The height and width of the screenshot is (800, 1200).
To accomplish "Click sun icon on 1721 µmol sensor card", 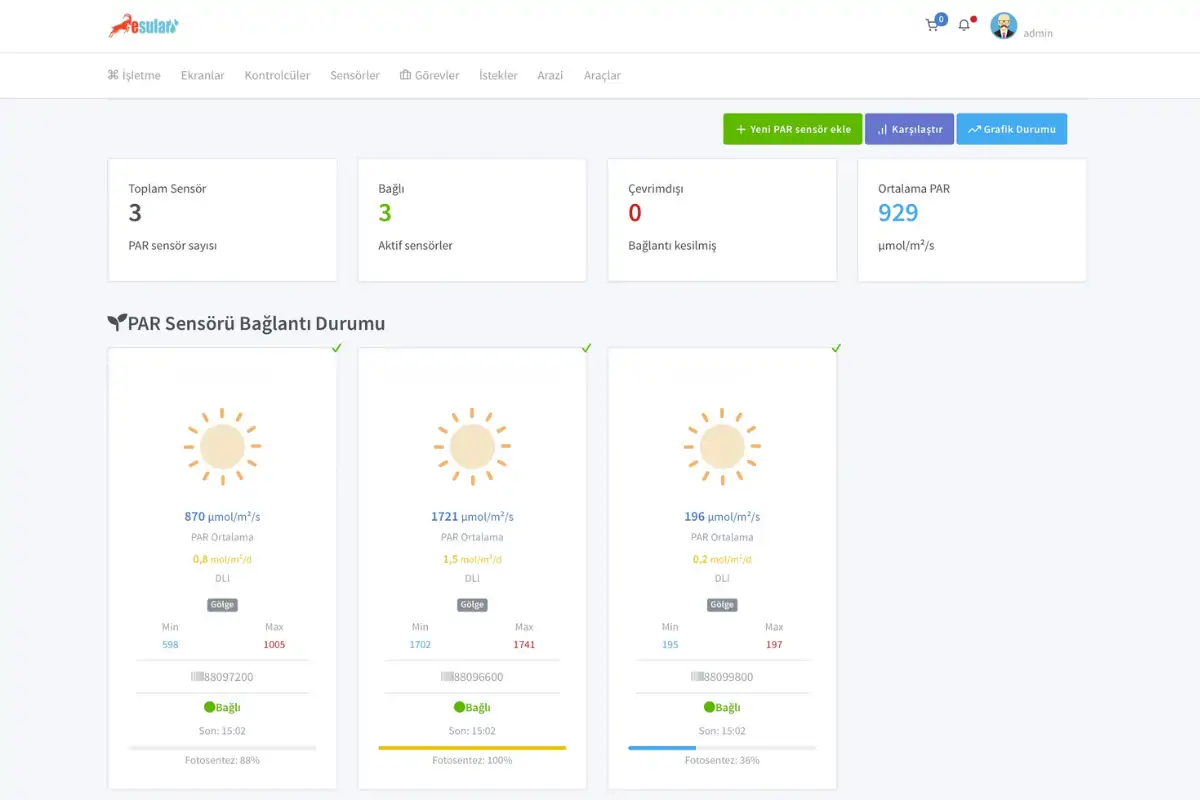I will point(472,446).
